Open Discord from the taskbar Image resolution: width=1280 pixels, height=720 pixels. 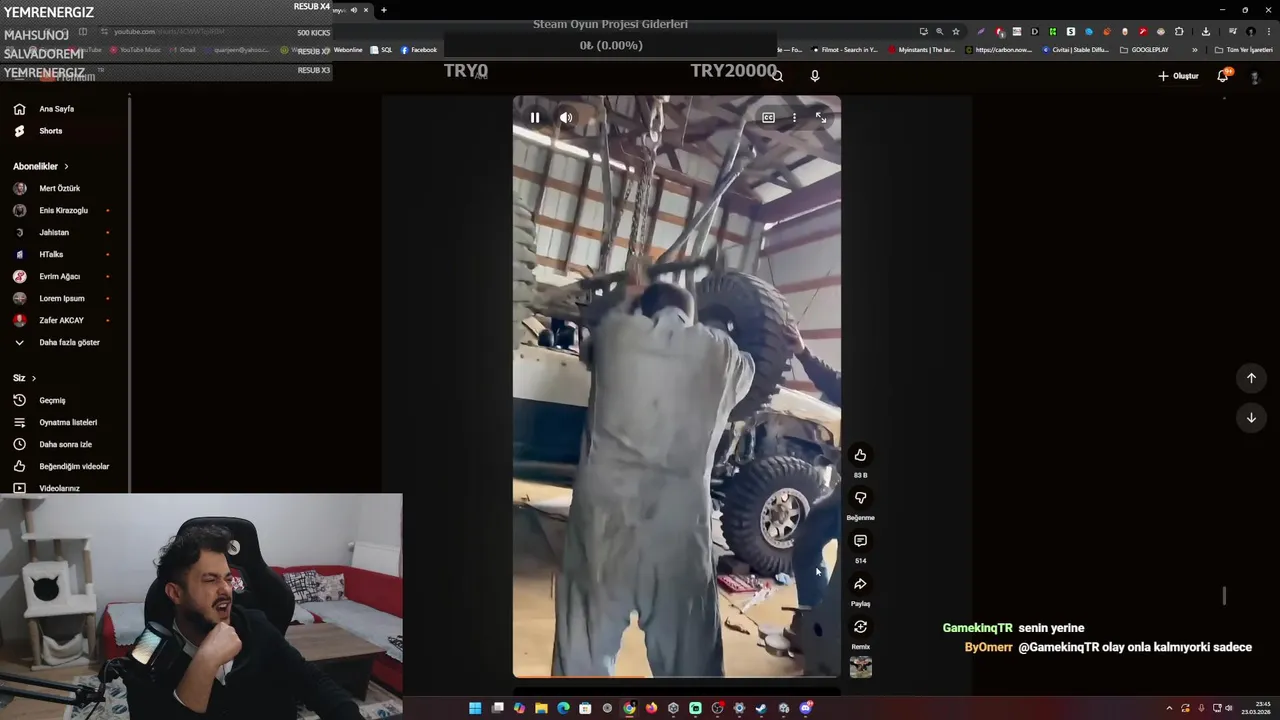coord(805,708)
